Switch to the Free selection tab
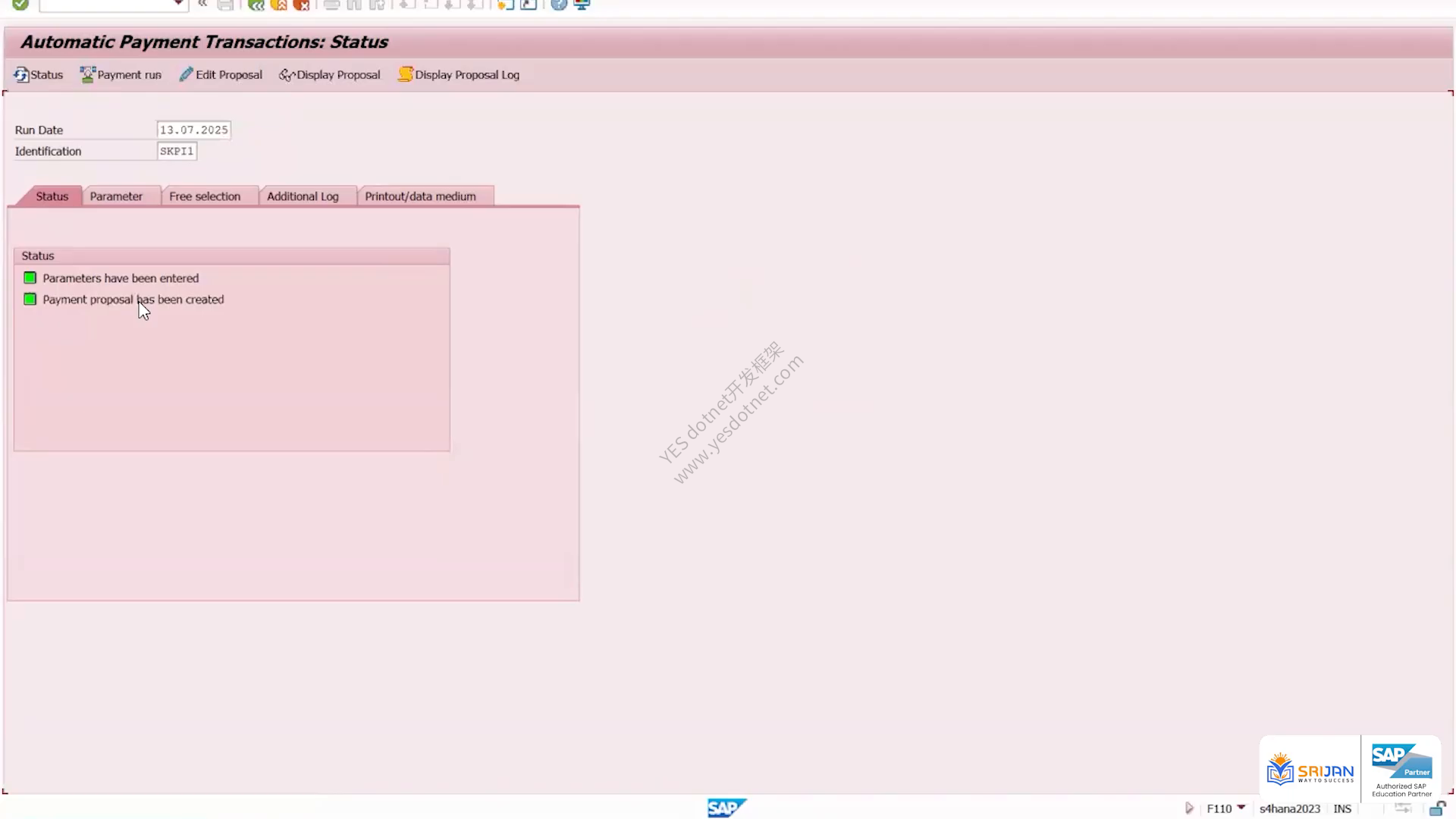This screenshot has width=1456, height=819. coord(205,196)
